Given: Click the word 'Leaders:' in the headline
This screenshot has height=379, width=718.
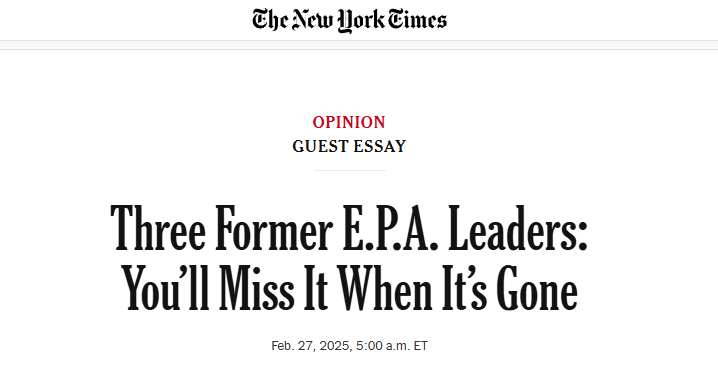Looking at the screenshot, I should tap(517, 228).
